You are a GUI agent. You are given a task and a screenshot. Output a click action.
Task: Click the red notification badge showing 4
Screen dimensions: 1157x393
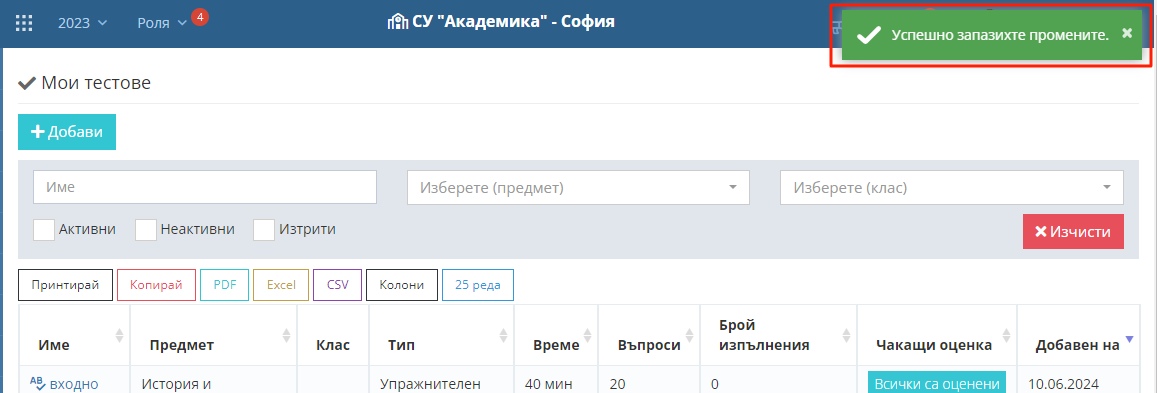pos(199,16)
